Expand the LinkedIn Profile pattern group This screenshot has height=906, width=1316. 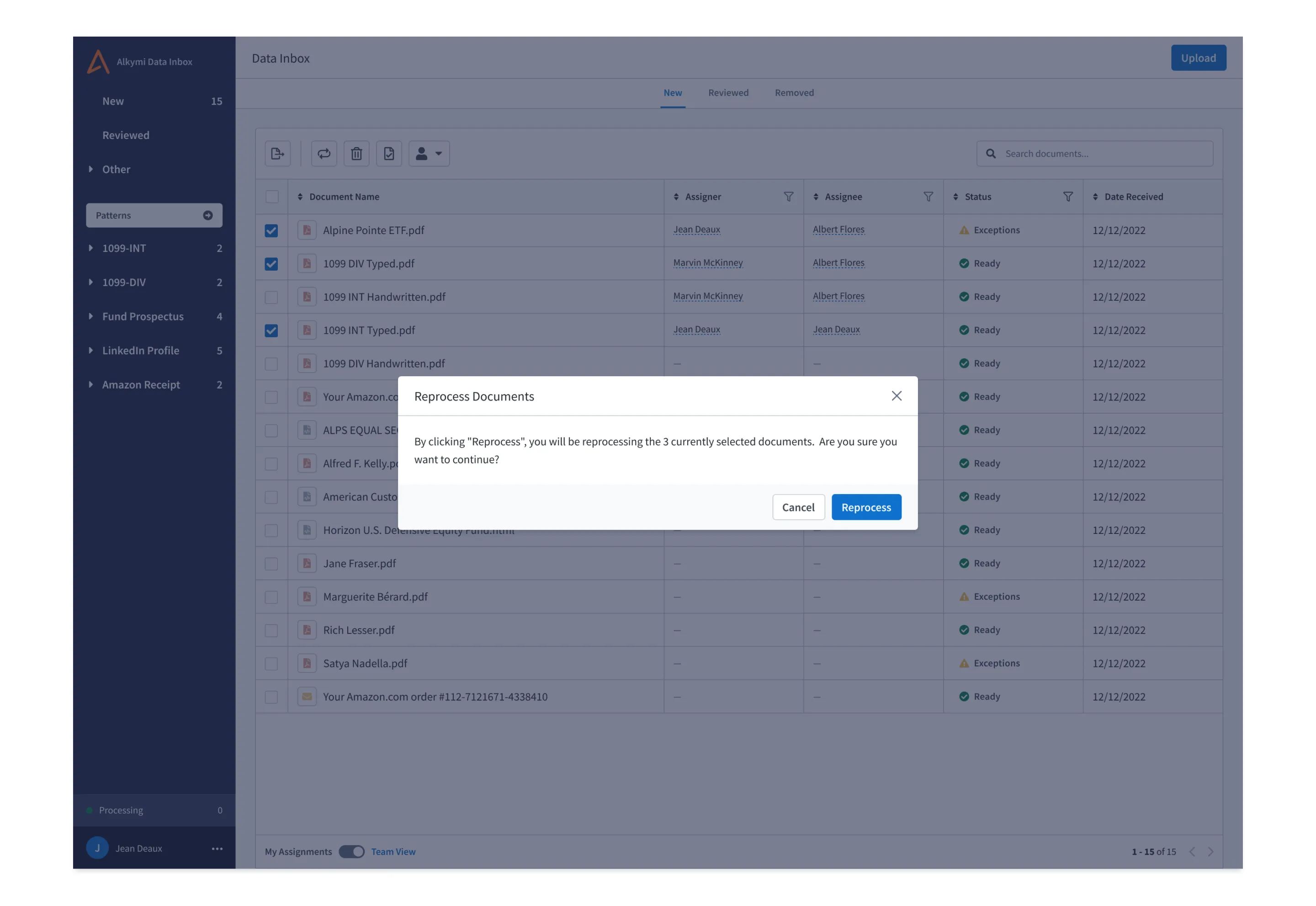[x=90, y=350]
